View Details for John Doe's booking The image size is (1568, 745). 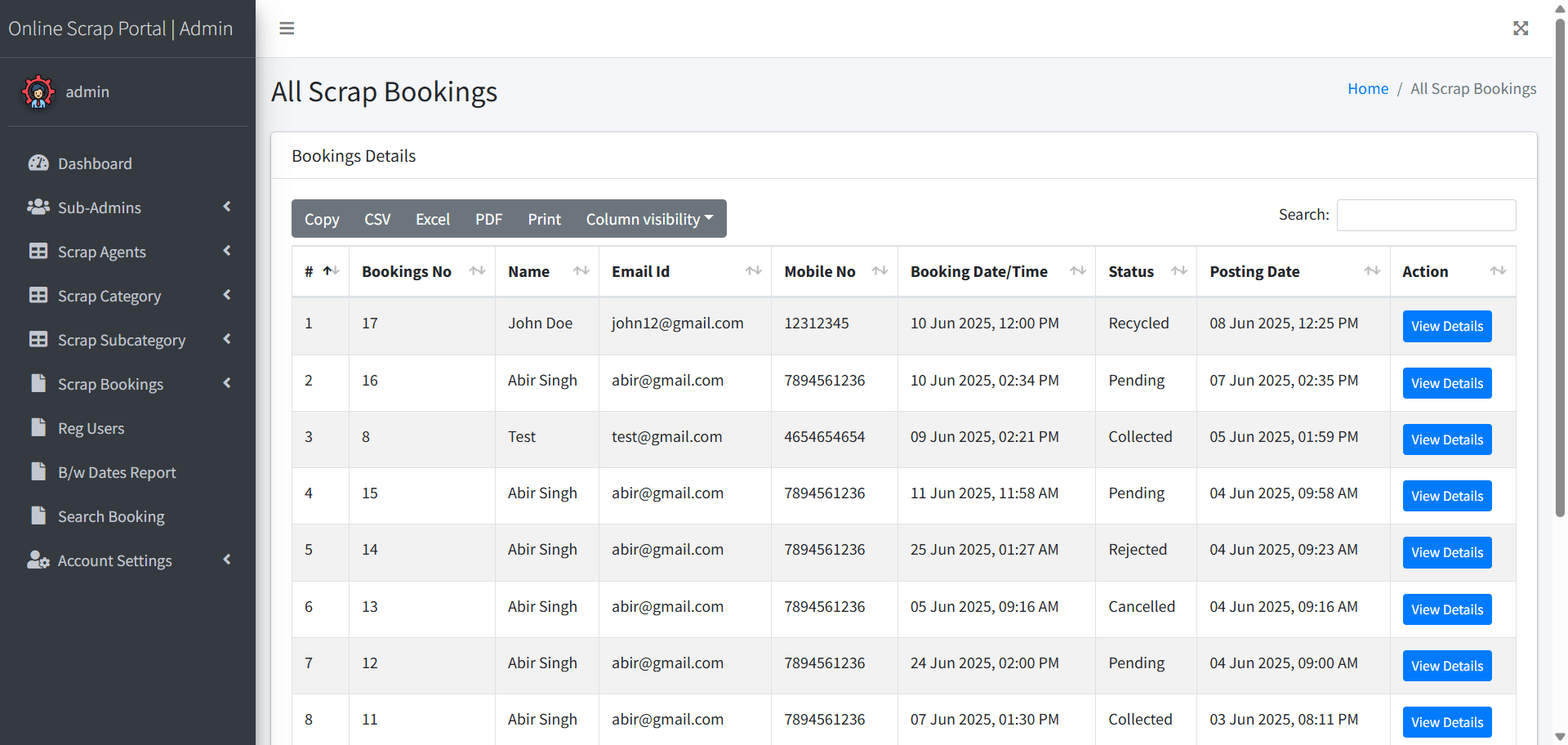[1446, 326]
